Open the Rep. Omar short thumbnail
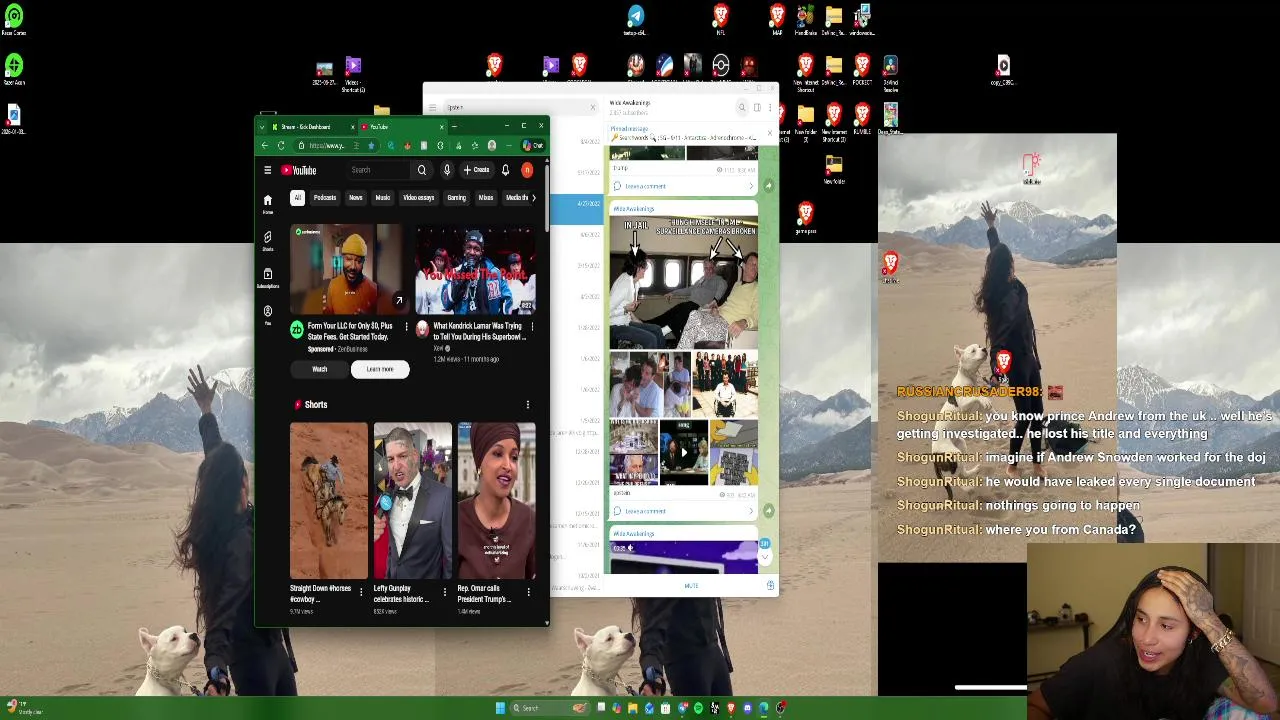Viewport: 1280px width, 720px height. click(497, 501)
